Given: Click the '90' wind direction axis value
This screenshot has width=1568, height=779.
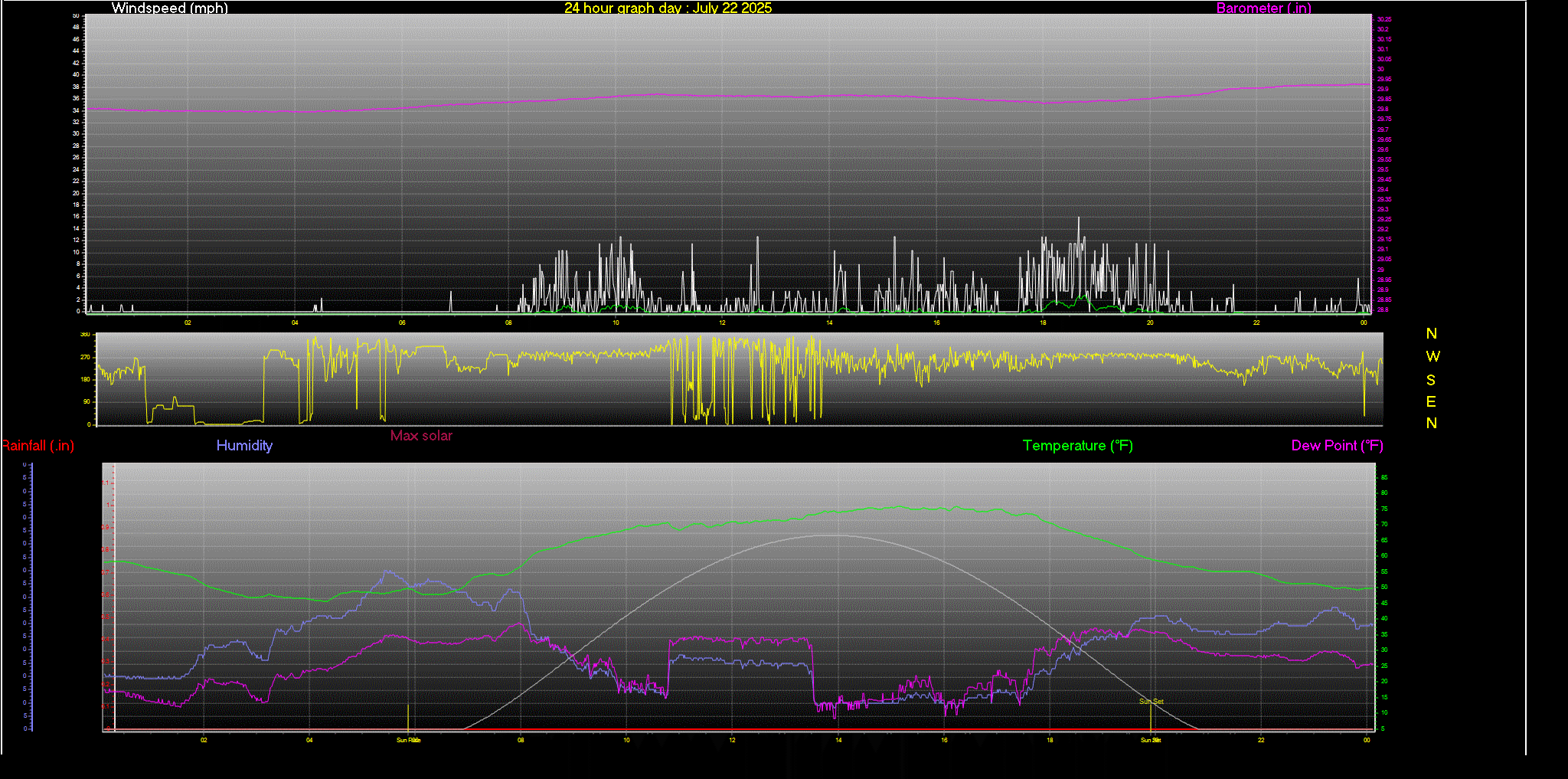Looking at the screenshot, I should 87,401.
